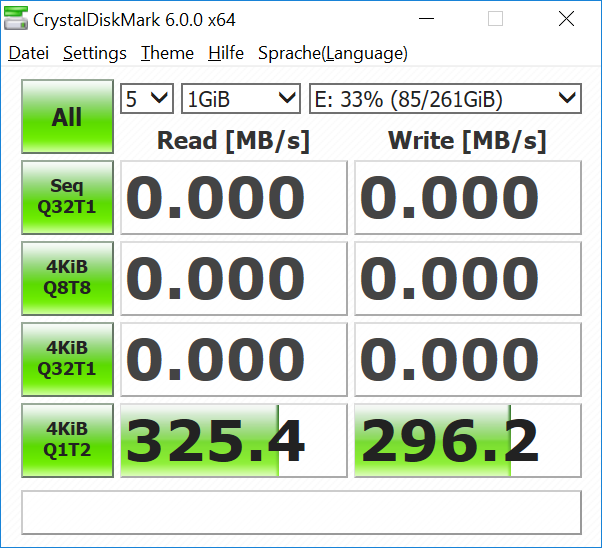This screenshot has width=607, height=551.
Task: Open the drive dropdown showing E: 33%
Action: point(445,99)
